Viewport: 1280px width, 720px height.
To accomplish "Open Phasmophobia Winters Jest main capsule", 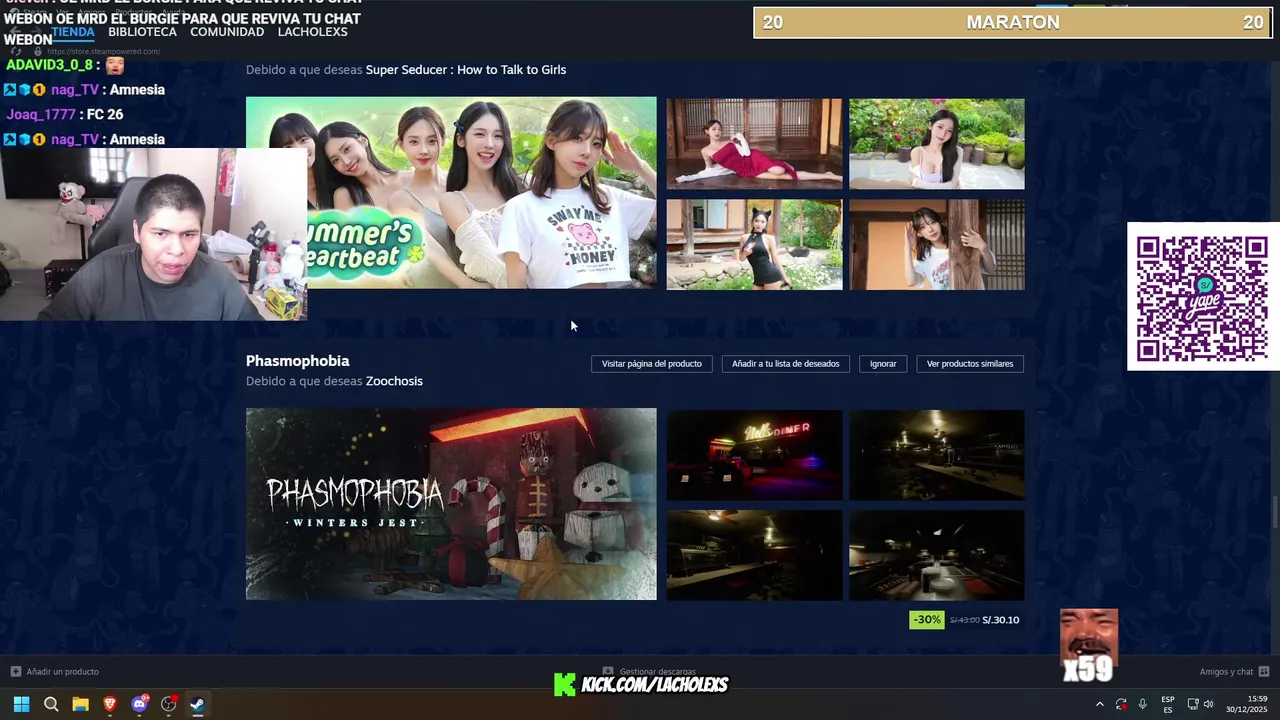I will pyautogui.click(x=451, y=504).
